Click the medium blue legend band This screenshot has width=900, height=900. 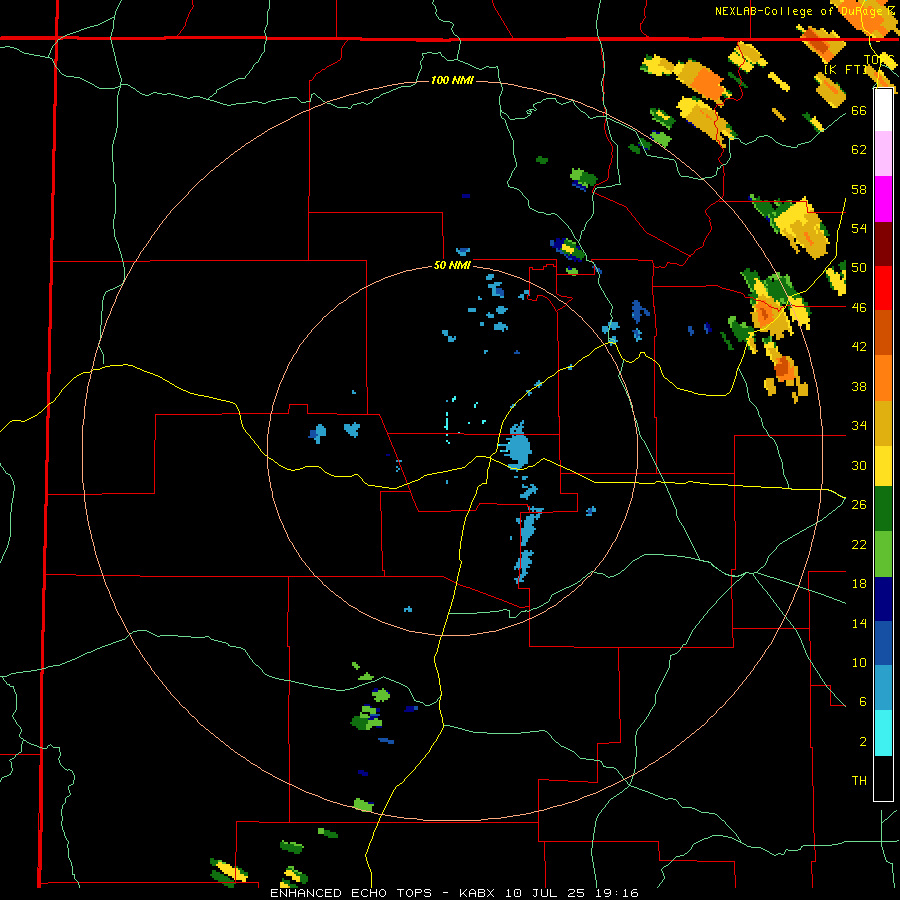coord(883,643)
